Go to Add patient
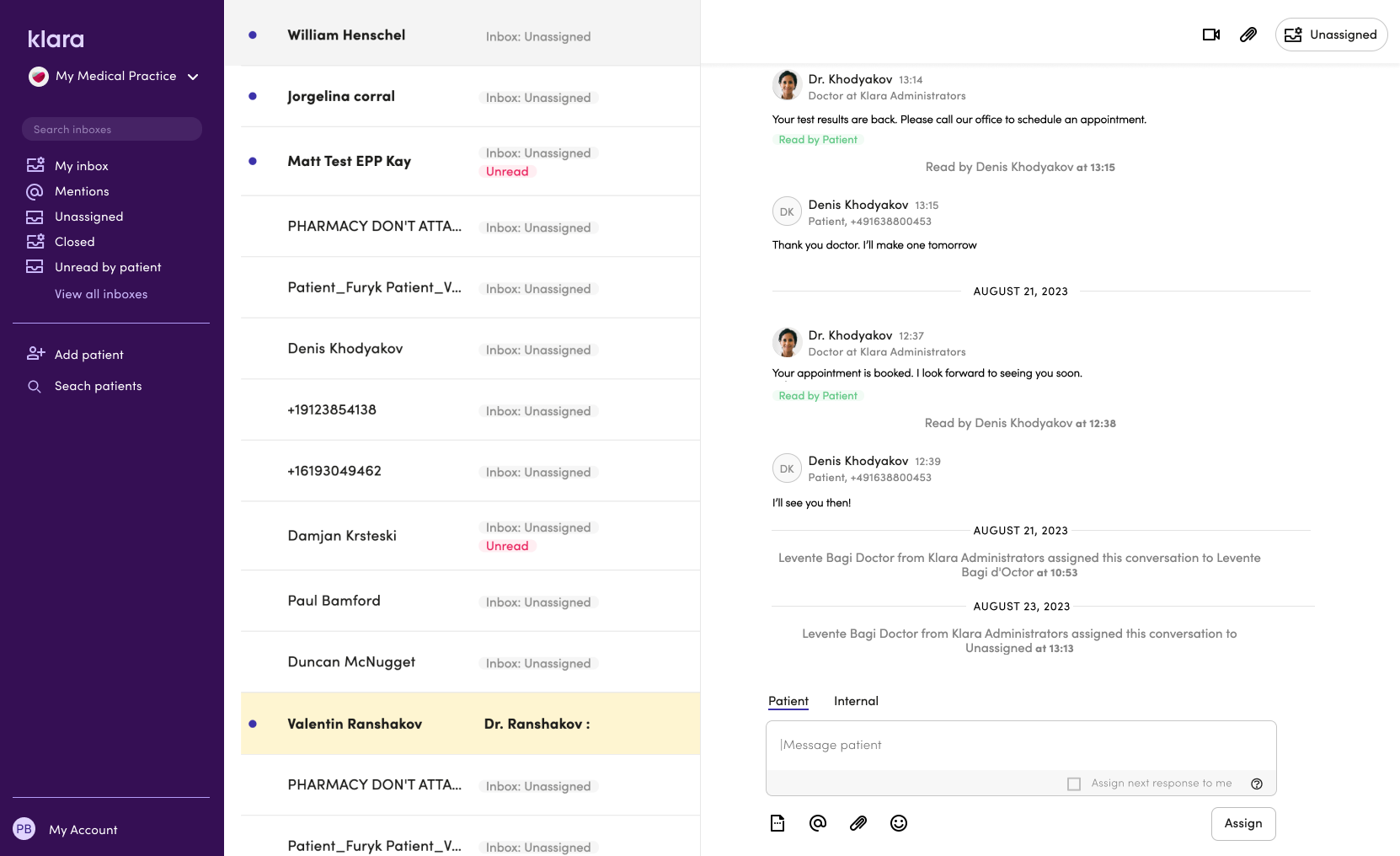Screen dimensions: 1400x856 point(88,355)
